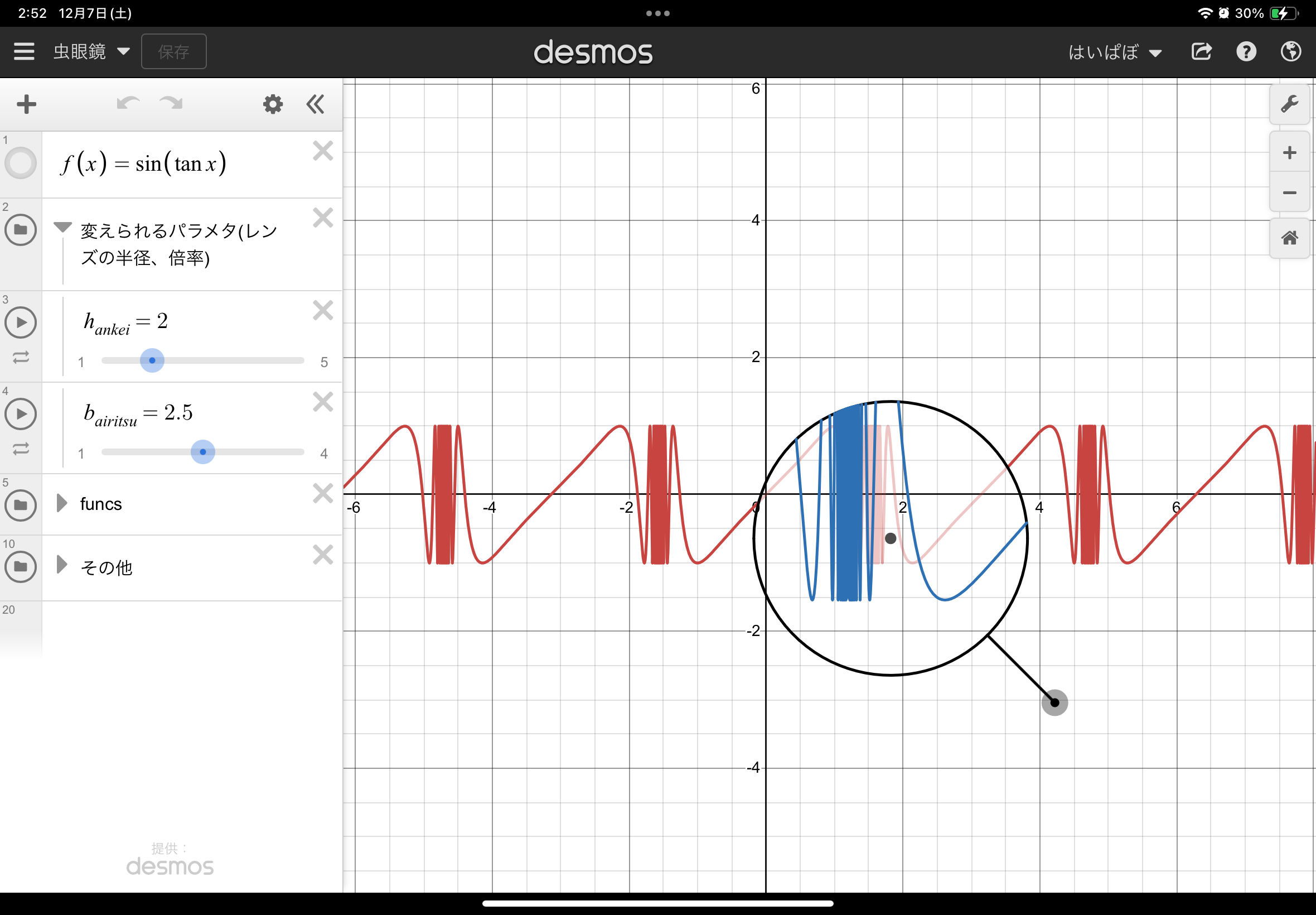Expand the その他 folder
The height and width of the screenshot is (915, 1316).
tap(62, 565)
